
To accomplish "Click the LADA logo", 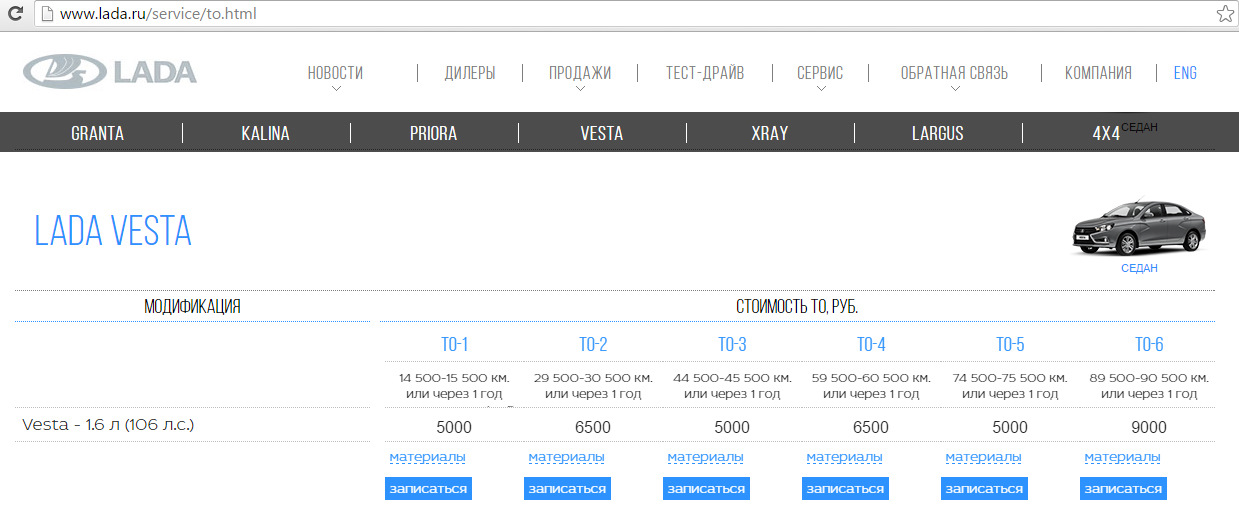I will [x=110, y=72].
